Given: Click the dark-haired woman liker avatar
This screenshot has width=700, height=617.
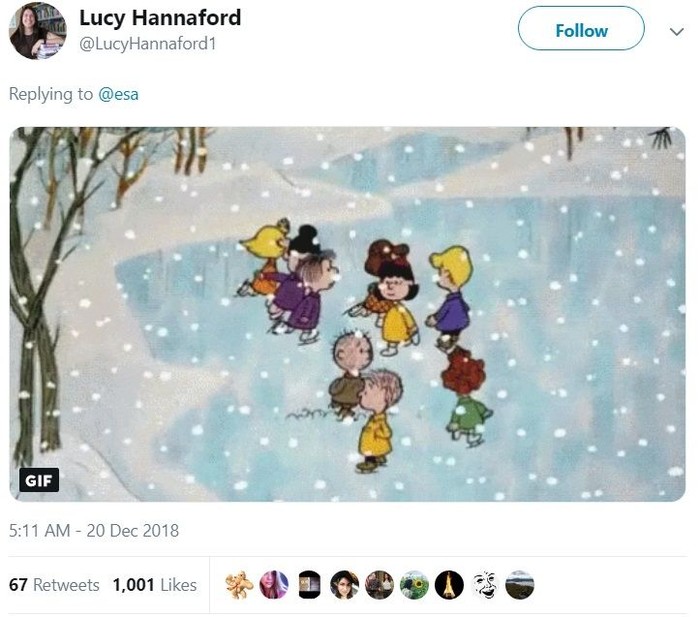Looking at the screenshot, I should [344, 585].
